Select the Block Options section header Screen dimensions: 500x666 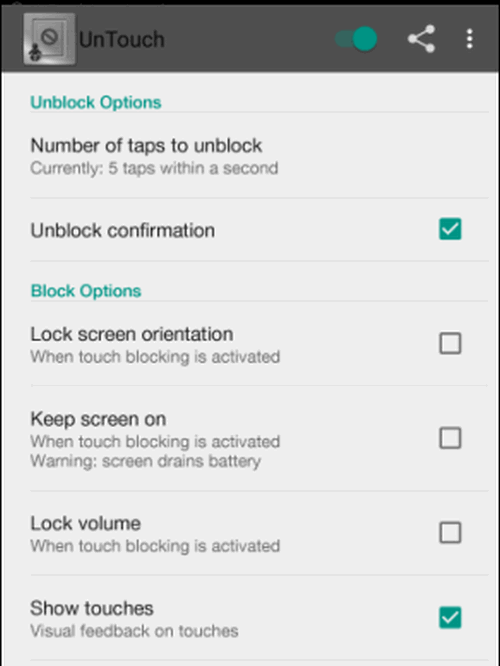click(86, 291)
